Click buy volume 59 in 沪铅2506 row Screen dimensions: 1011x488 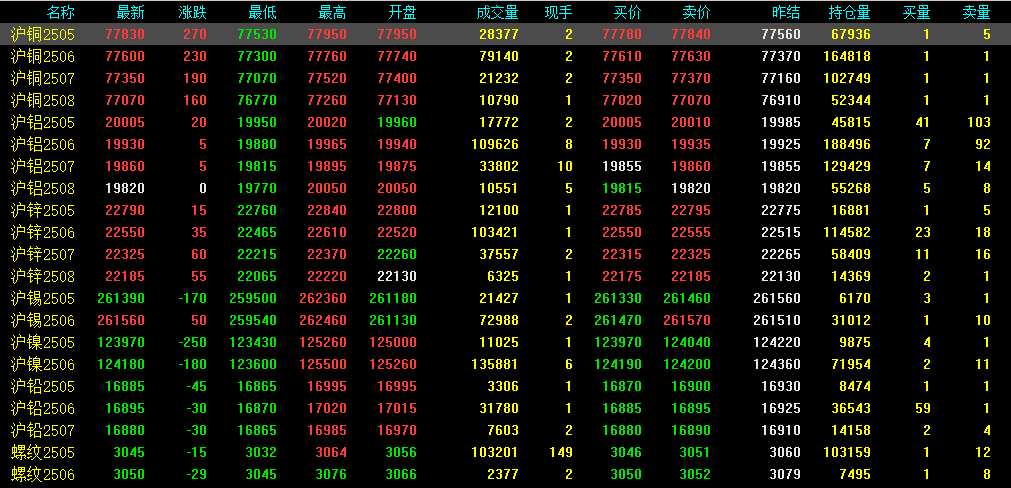(x=923, y=408)
